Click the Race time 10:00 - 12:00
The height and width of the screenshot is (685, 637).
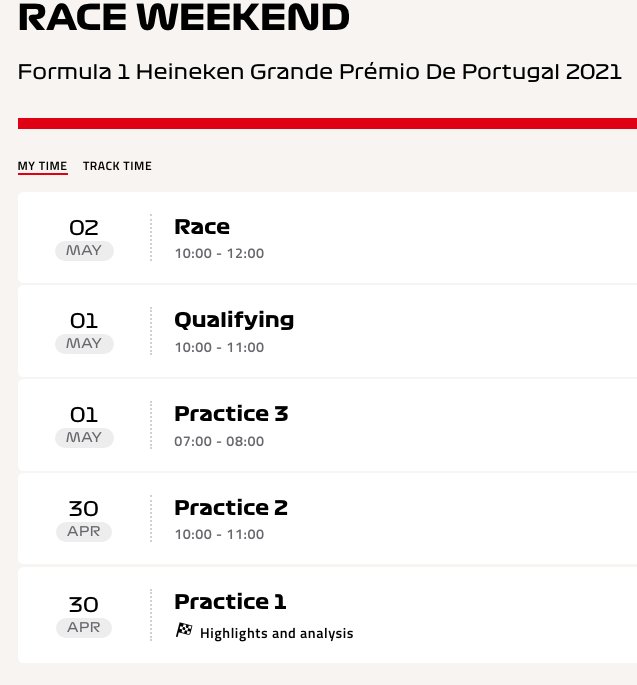pos(219,253)
